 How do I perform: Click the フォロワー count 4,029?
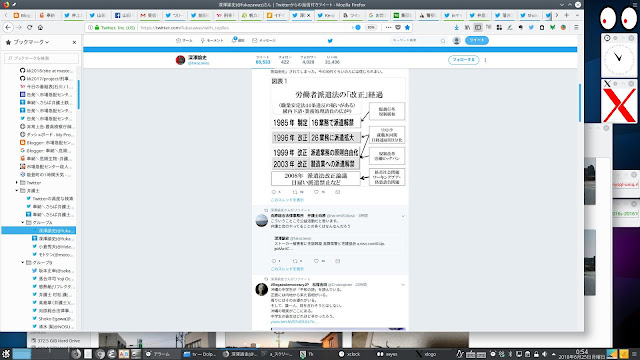[x=308, y=62]
